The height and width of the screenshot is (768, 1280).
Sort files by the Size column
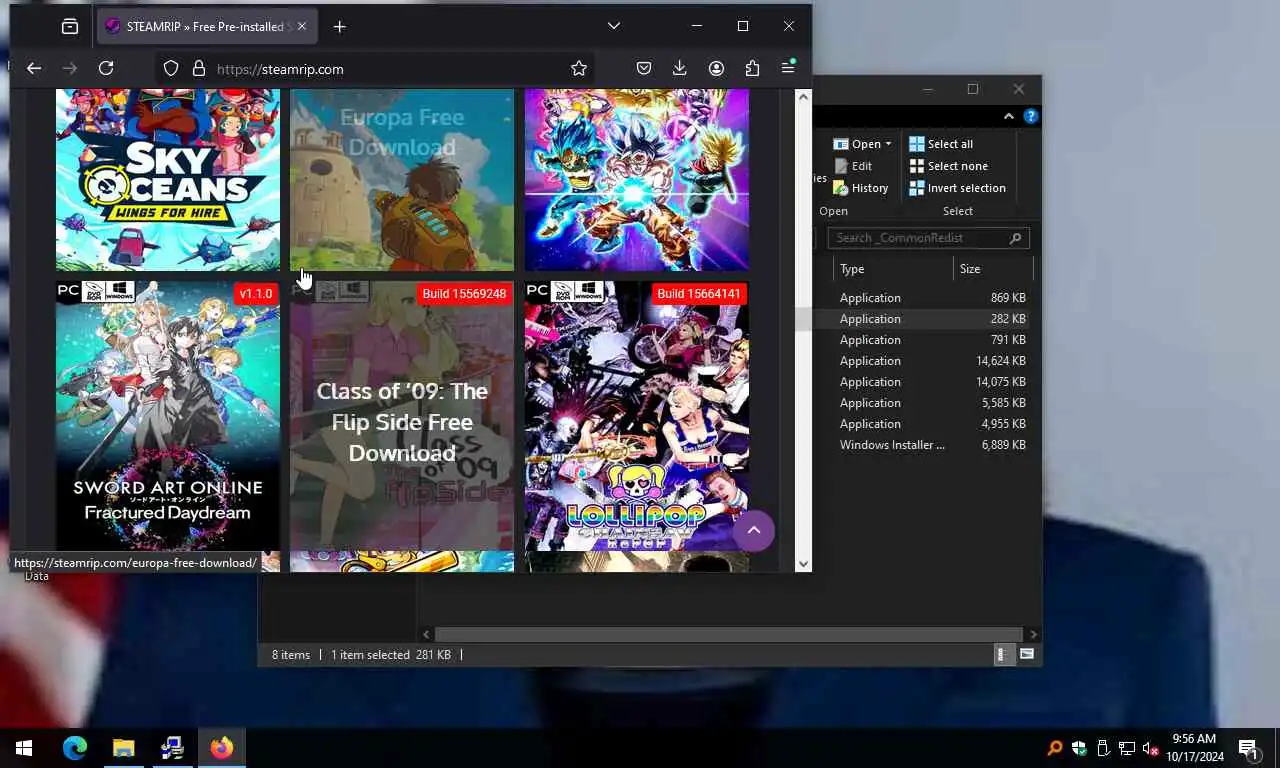(x=992, y=269)
